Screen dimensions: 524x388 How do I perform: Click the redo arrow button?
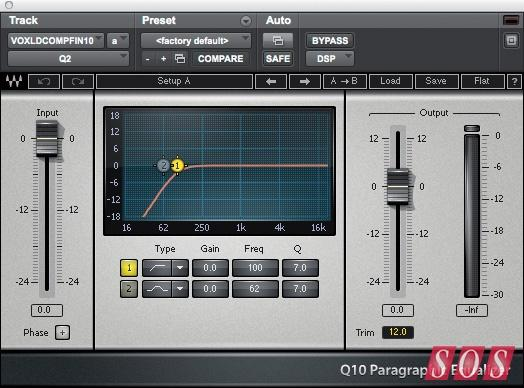pyautogui.click(x=78, y=82)
